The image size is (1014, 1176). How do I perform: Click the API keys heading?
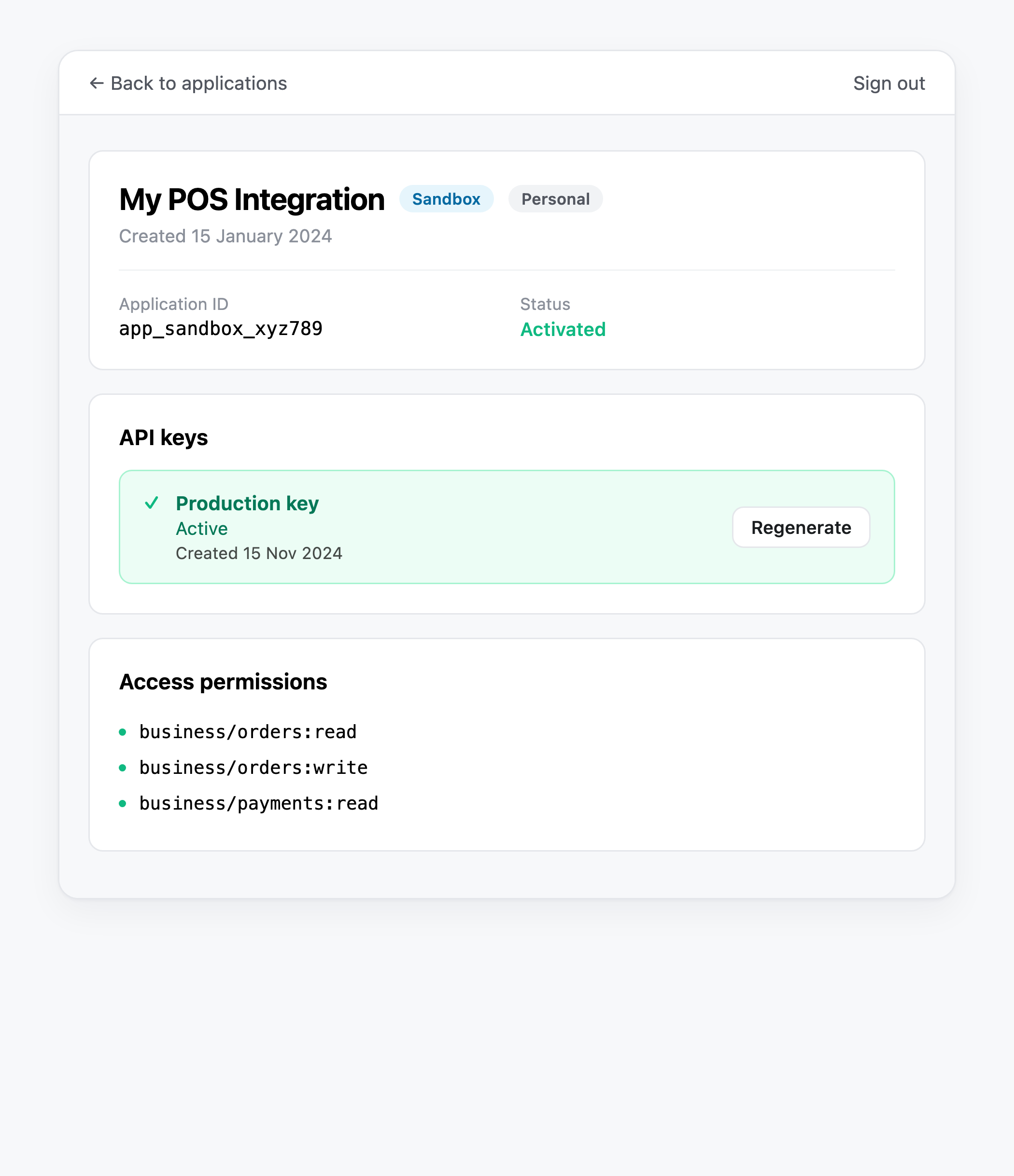164,437
